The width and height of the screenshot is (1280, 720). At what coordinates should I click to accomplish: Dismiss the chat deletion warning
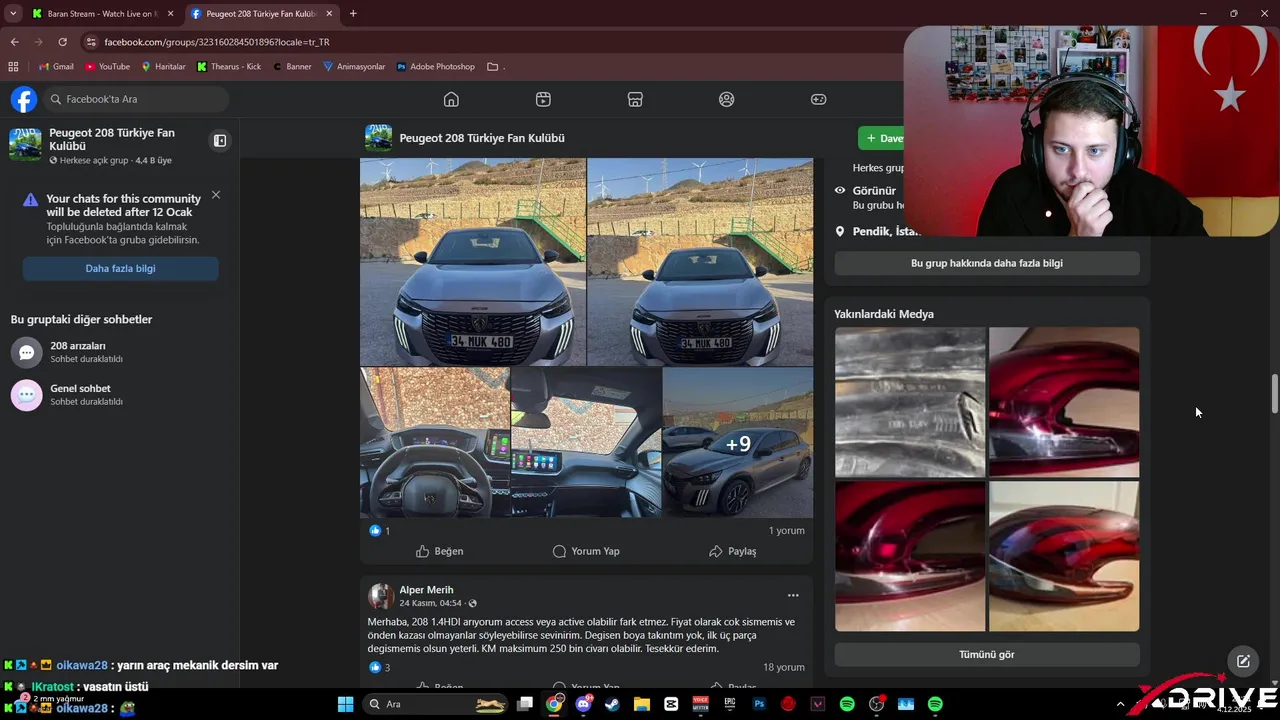216,195
